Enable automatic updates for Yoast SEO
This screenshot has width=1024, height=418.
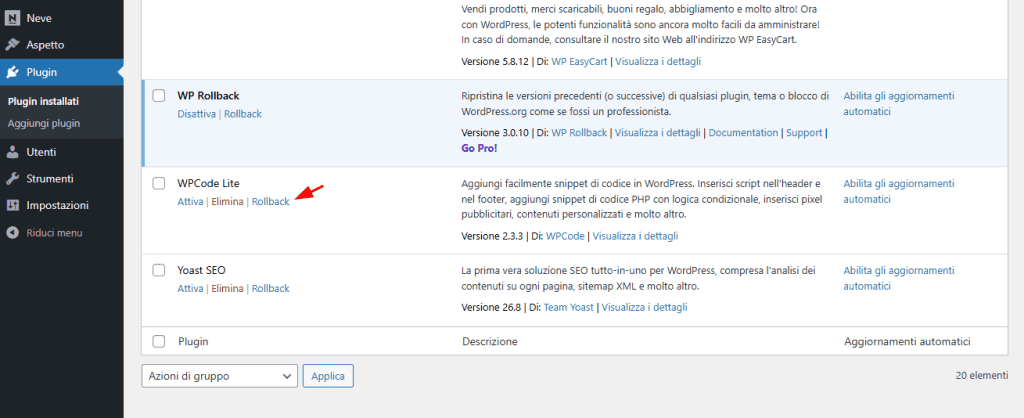[899, 278]
